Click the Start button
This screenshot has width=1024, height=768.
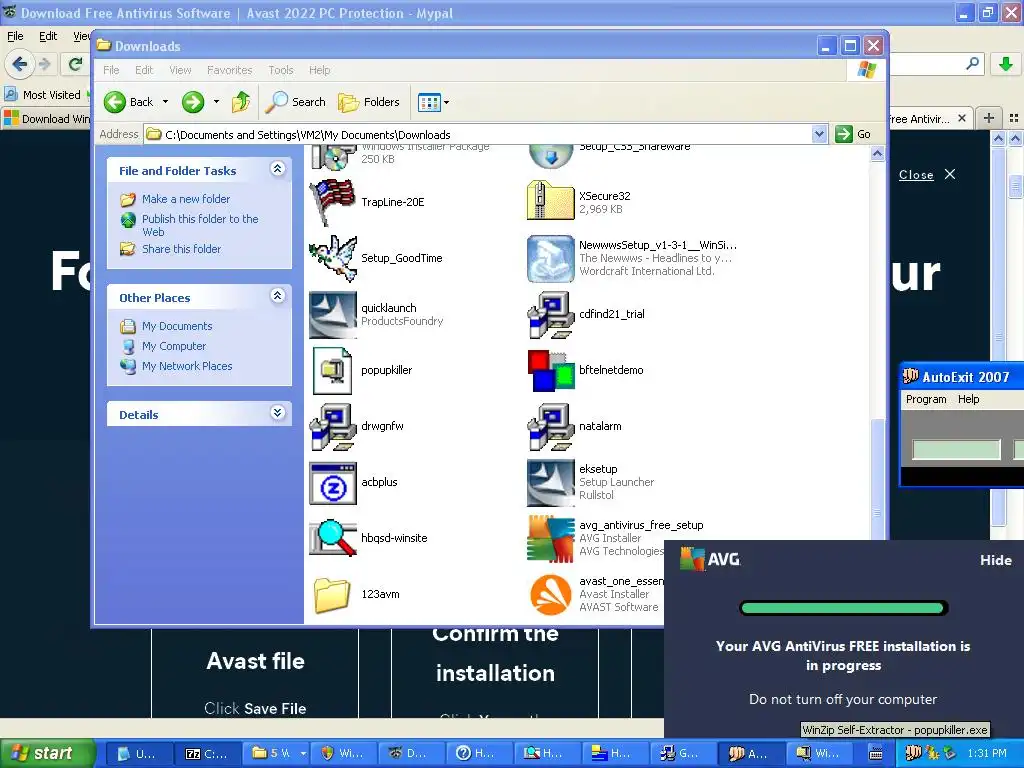coord(48,754)
